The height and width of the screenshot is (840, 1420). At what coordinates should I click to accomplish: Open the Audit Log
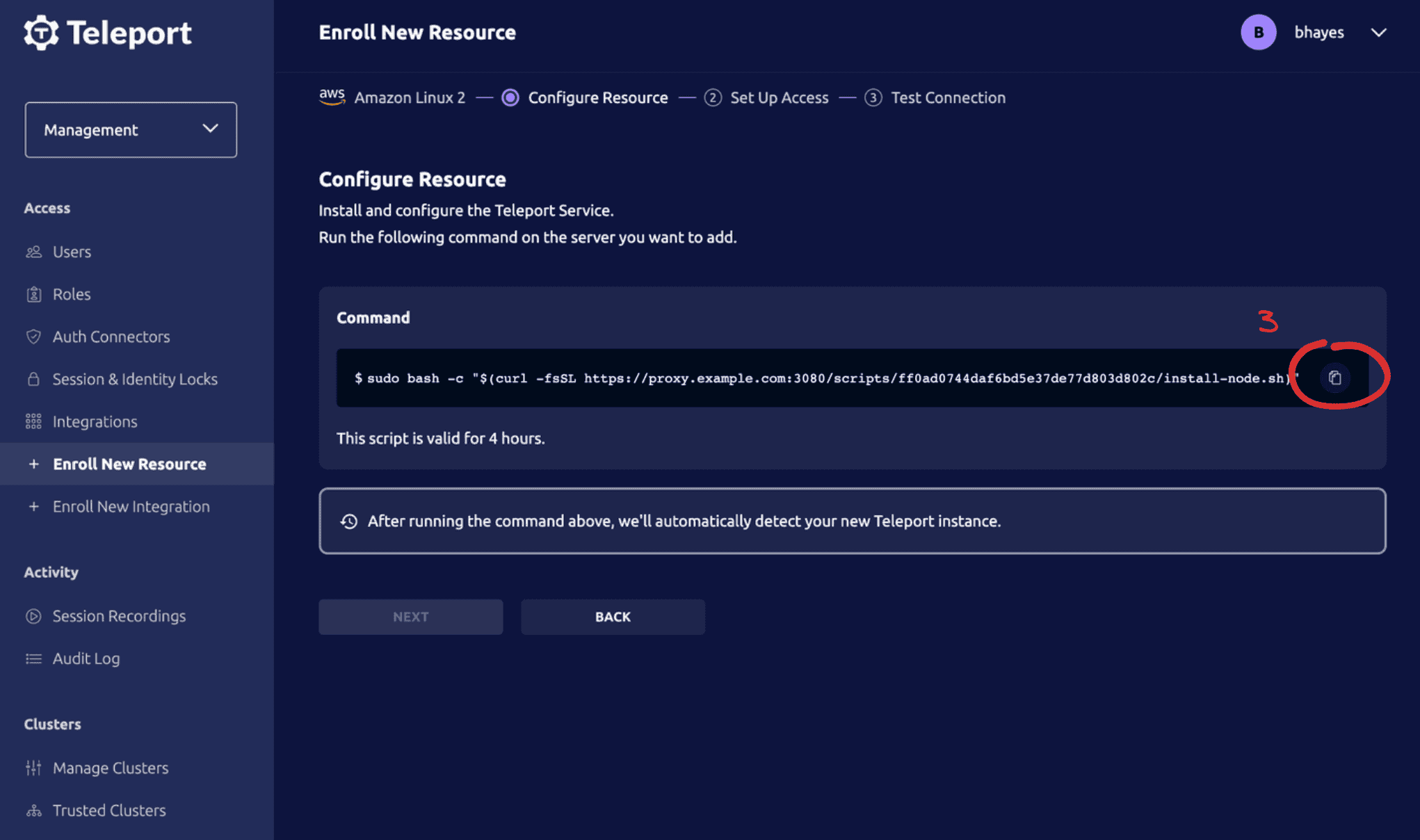[x=86, y=659]
